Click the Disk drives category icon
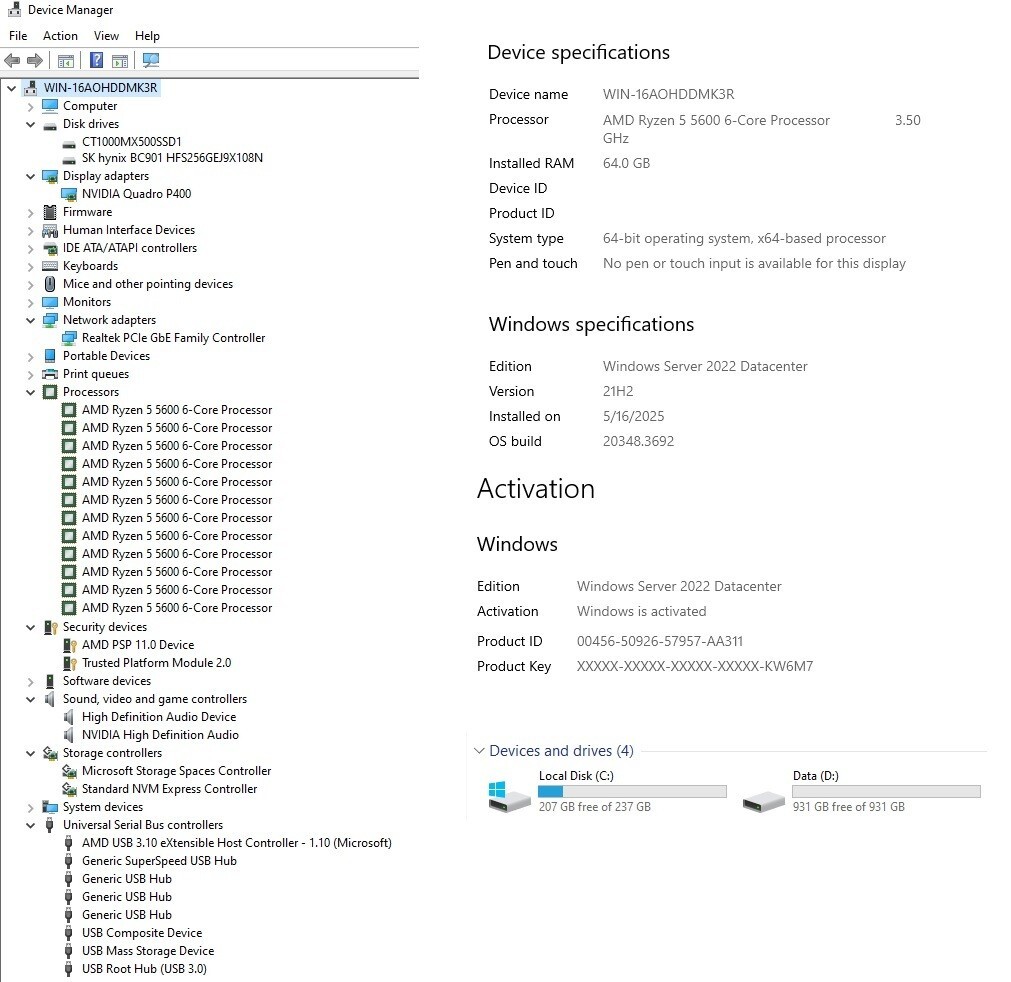The width and height of the screenshot is (1011, 982). (50, 124)
